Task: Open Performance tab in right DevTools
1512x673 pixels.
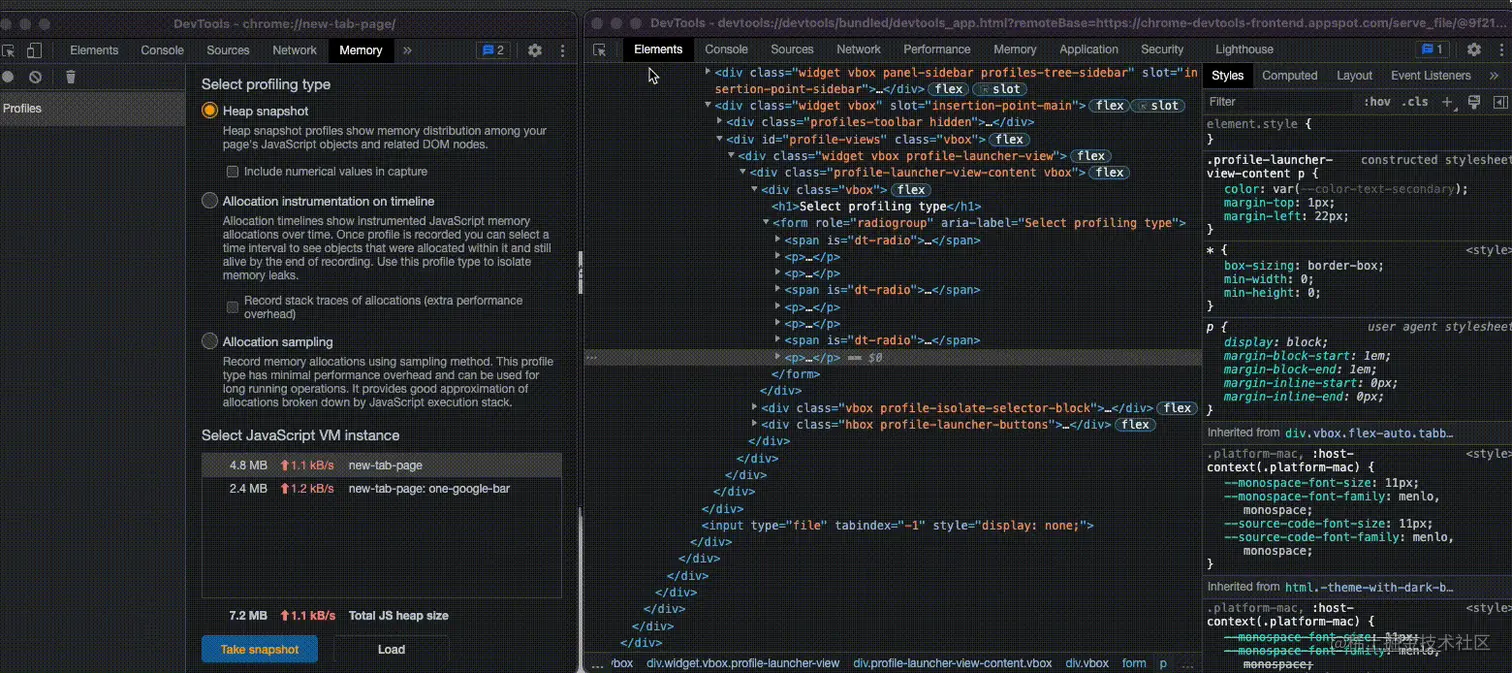Action: pos(937,49)
